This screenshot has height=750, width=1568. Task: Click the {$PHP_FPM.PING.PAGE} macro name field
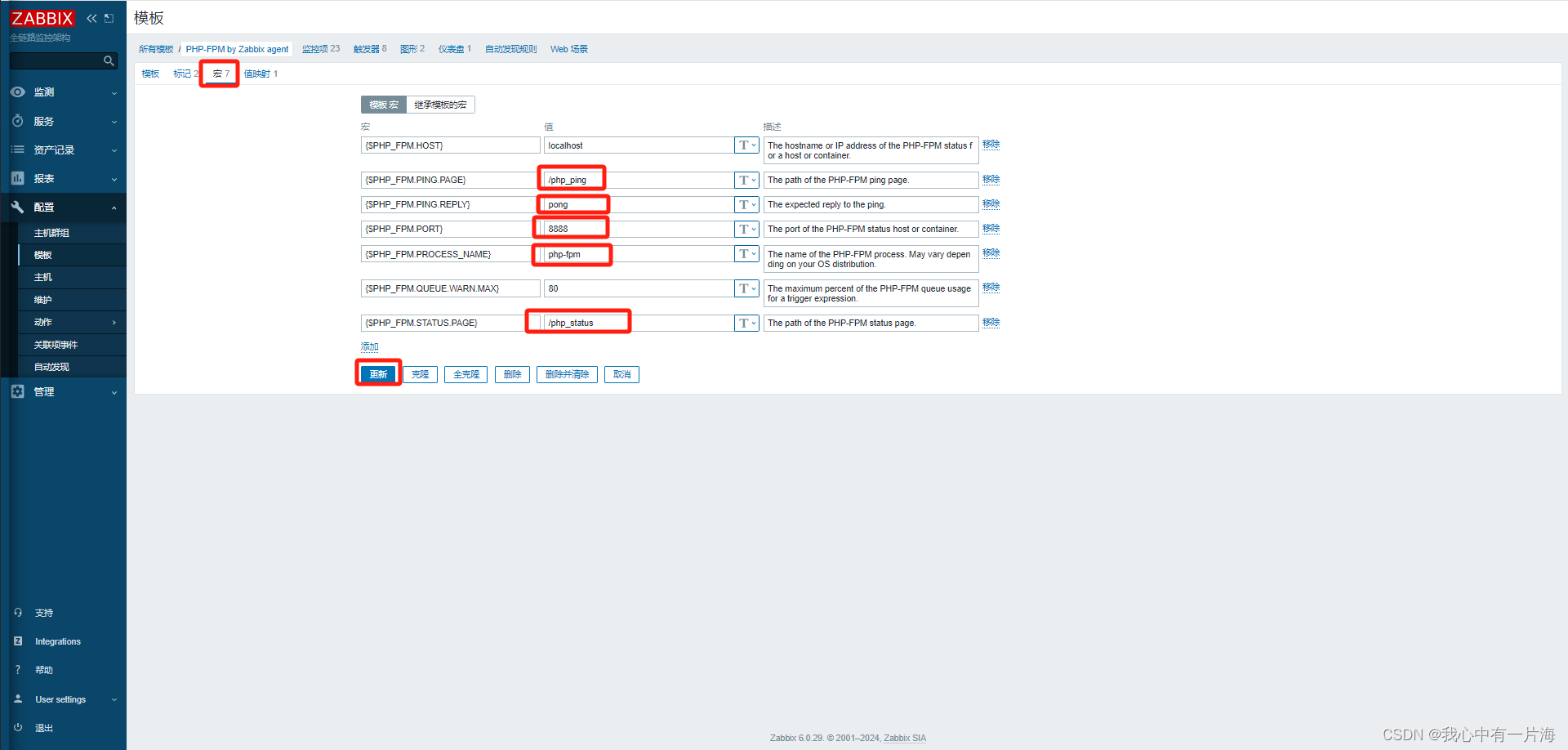click(450, 180)
